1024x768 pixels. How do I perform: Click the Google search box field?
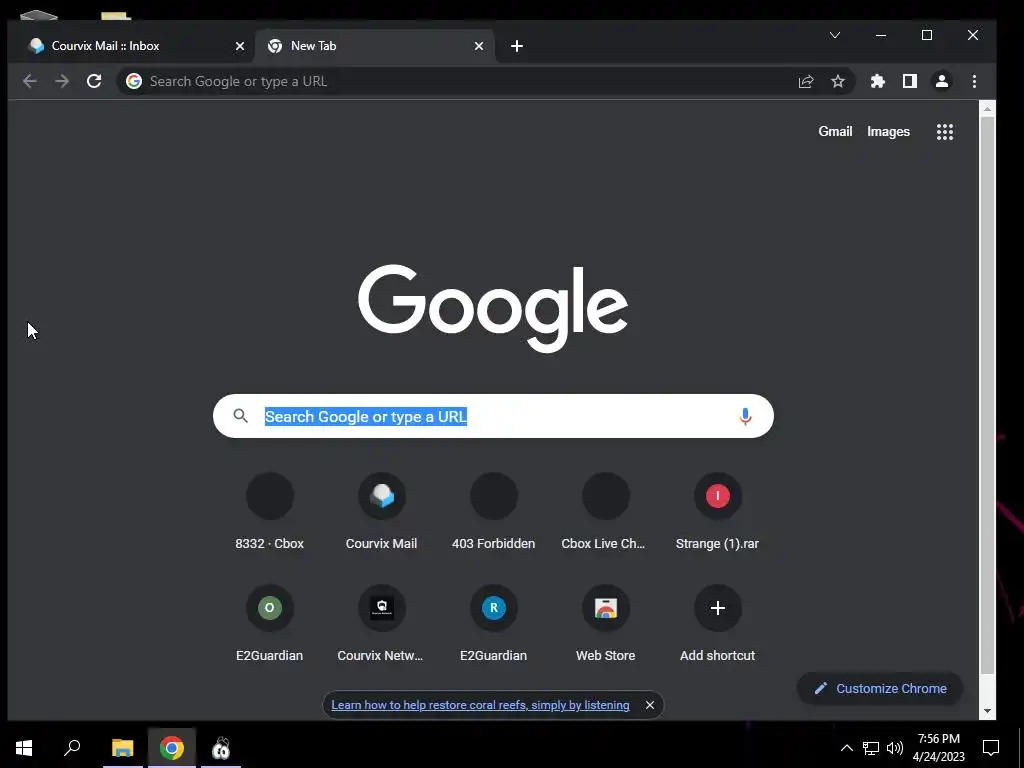click(x=493, y=416)
